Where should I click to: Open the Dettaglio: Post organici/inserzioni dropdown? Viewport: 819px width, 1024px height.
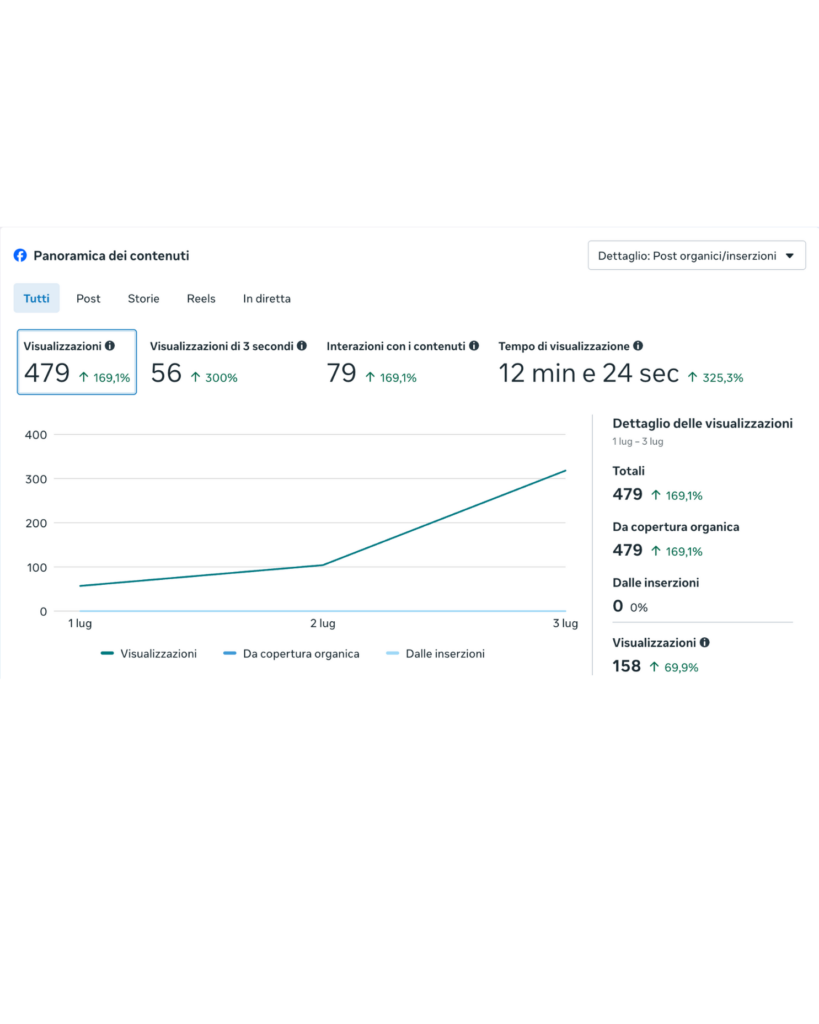[696, 255]
